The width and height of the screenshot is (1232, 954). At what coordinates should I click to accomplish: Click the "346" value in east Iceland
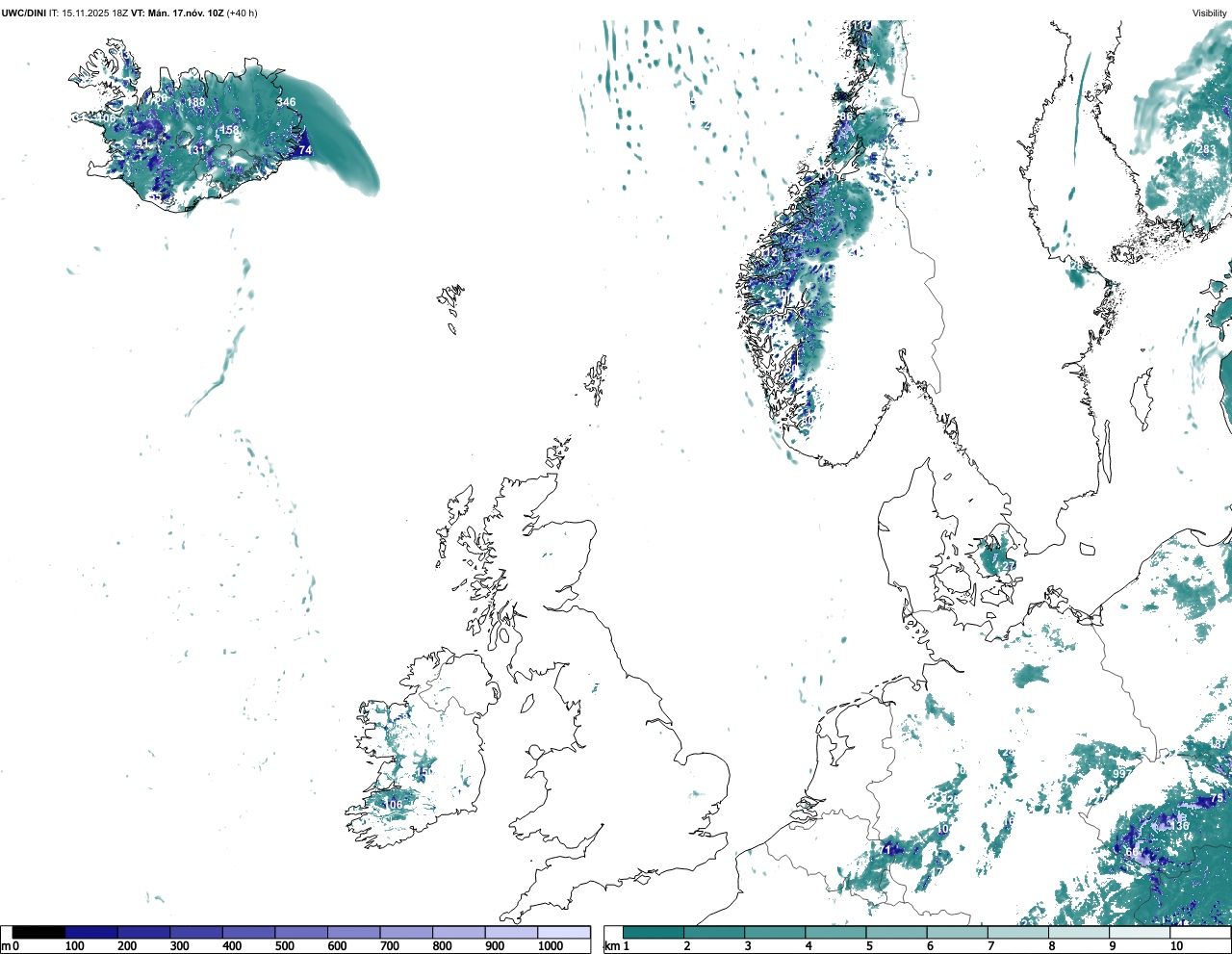point(286,102)
